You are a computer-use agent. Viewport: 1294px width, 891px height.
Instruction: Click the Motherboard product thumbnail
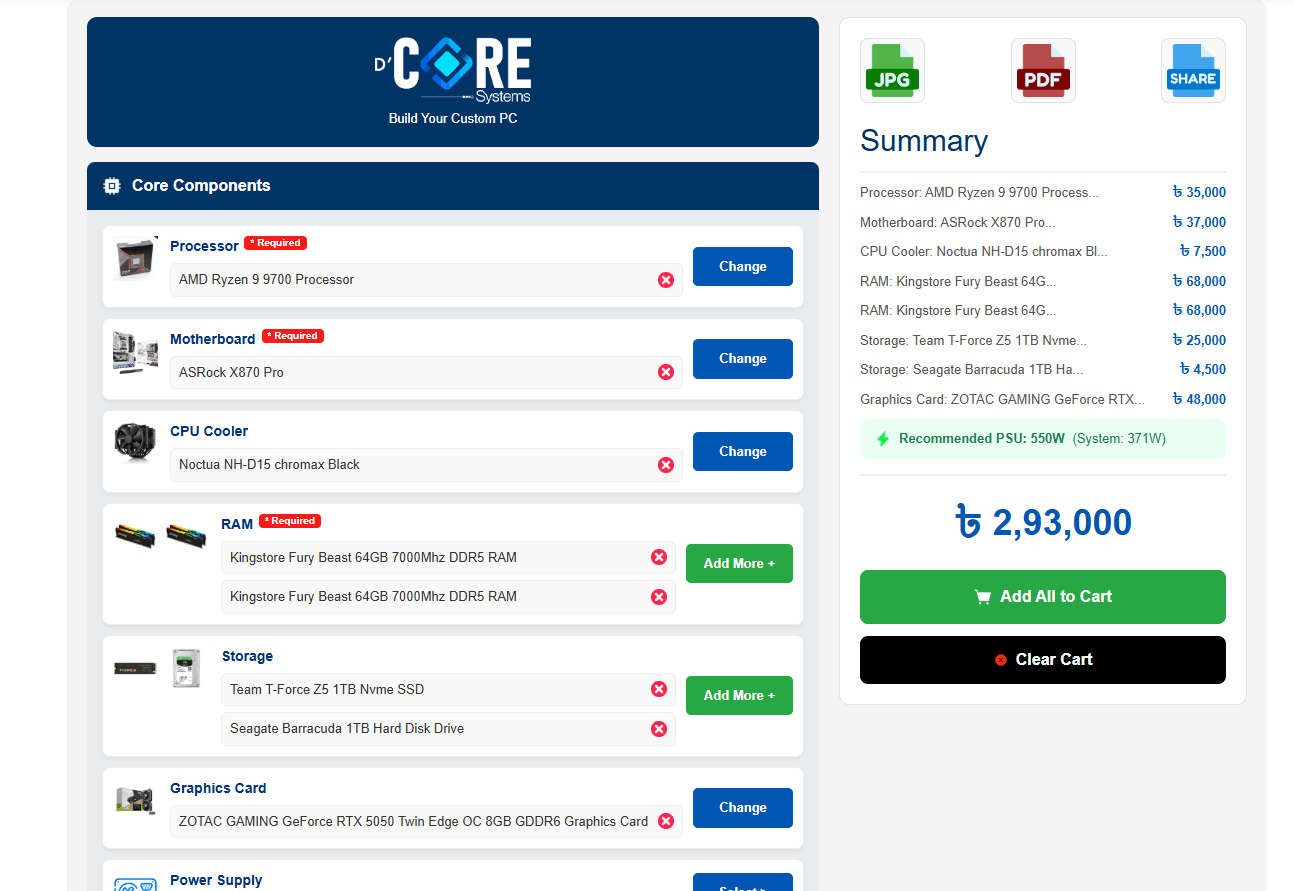pos(135,352)
